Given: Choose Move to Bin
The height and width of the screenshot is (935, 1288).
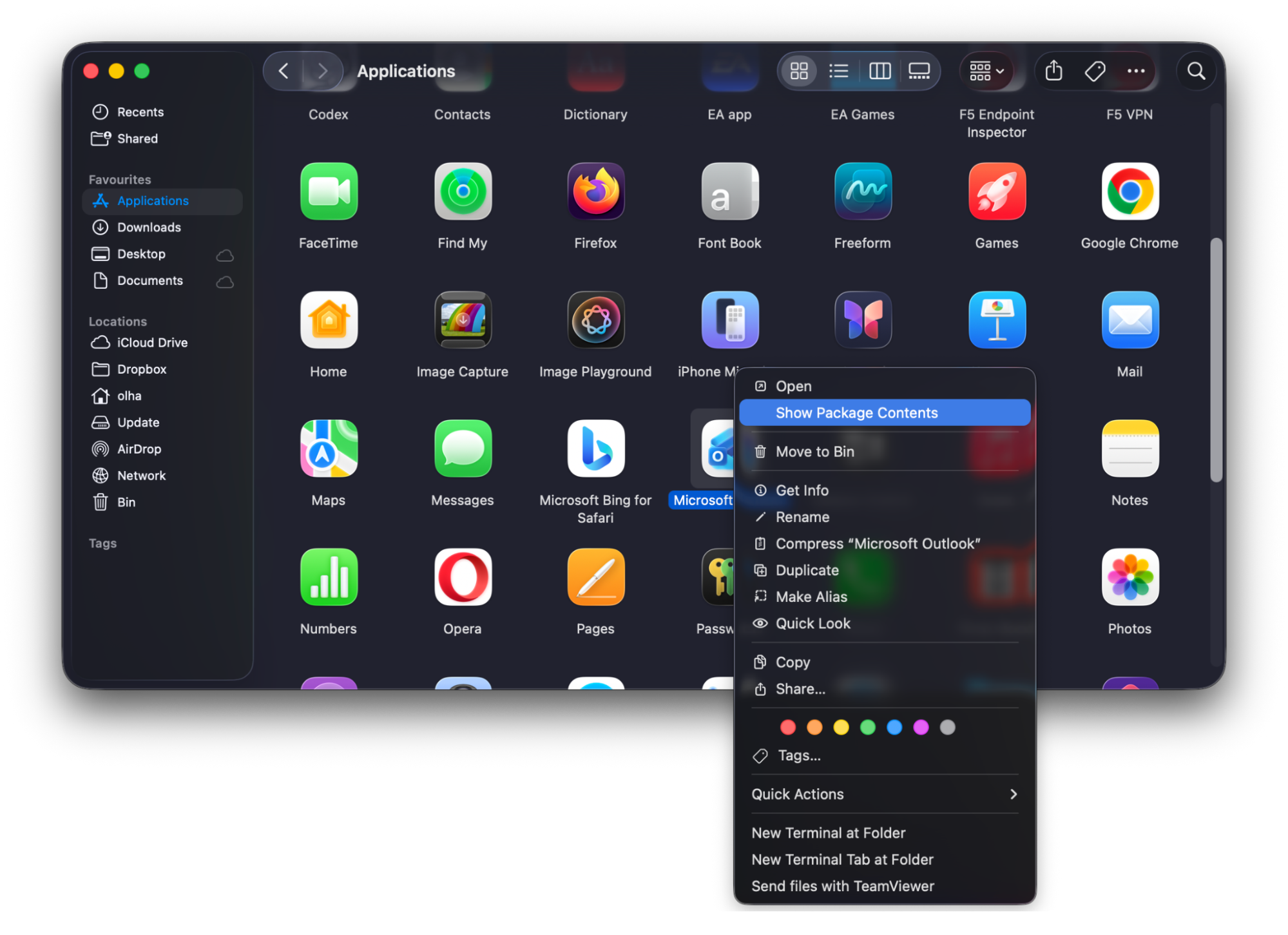Looking at the screenshot, I should 885,452.
